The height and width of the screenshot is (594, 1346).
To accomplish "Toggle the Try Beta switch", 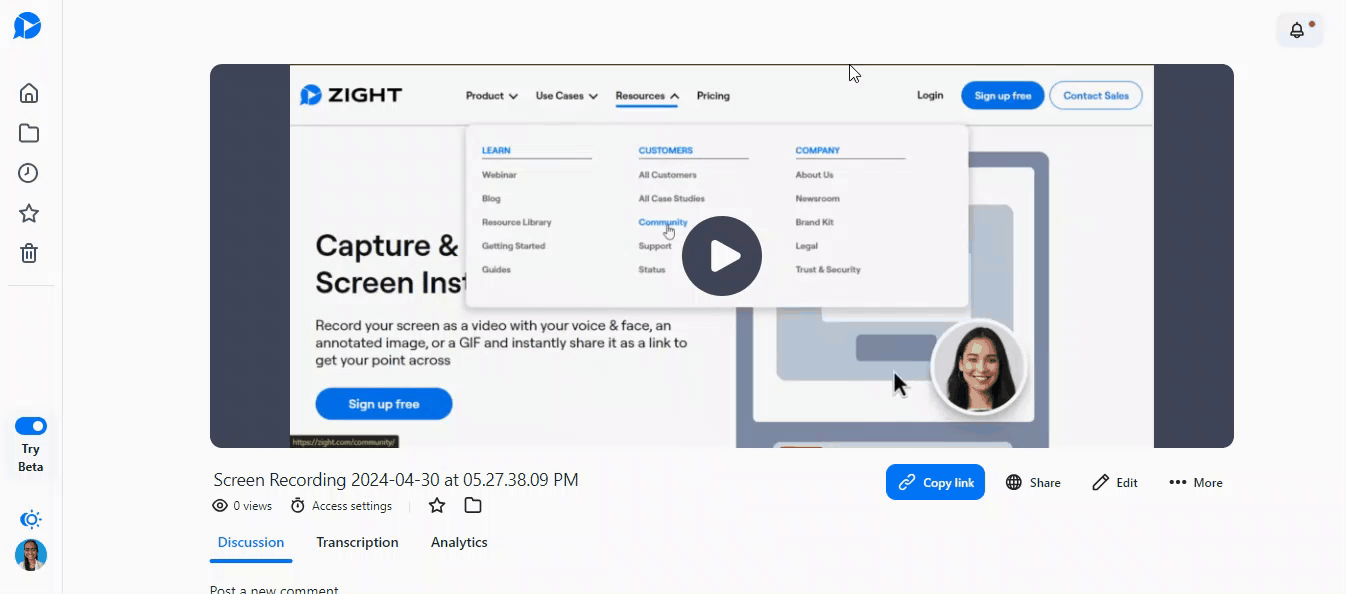I will coord(31,426).
